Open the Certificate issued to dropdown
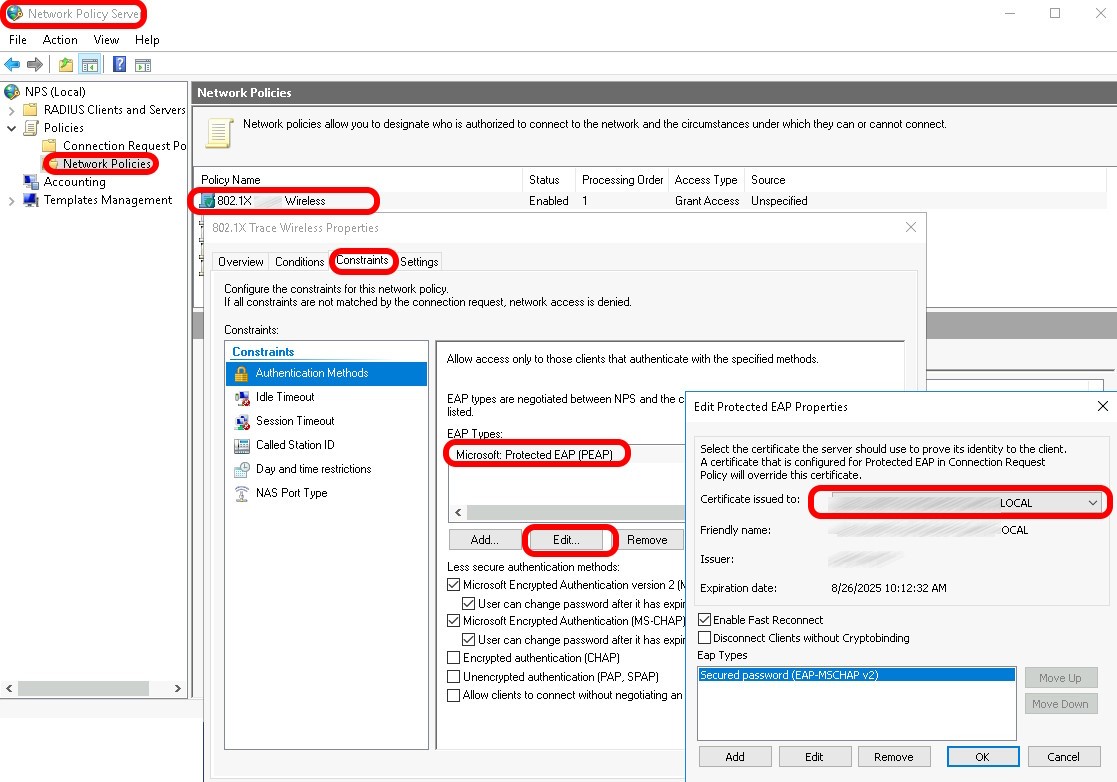1117x782 pixels. point(1092,503)
